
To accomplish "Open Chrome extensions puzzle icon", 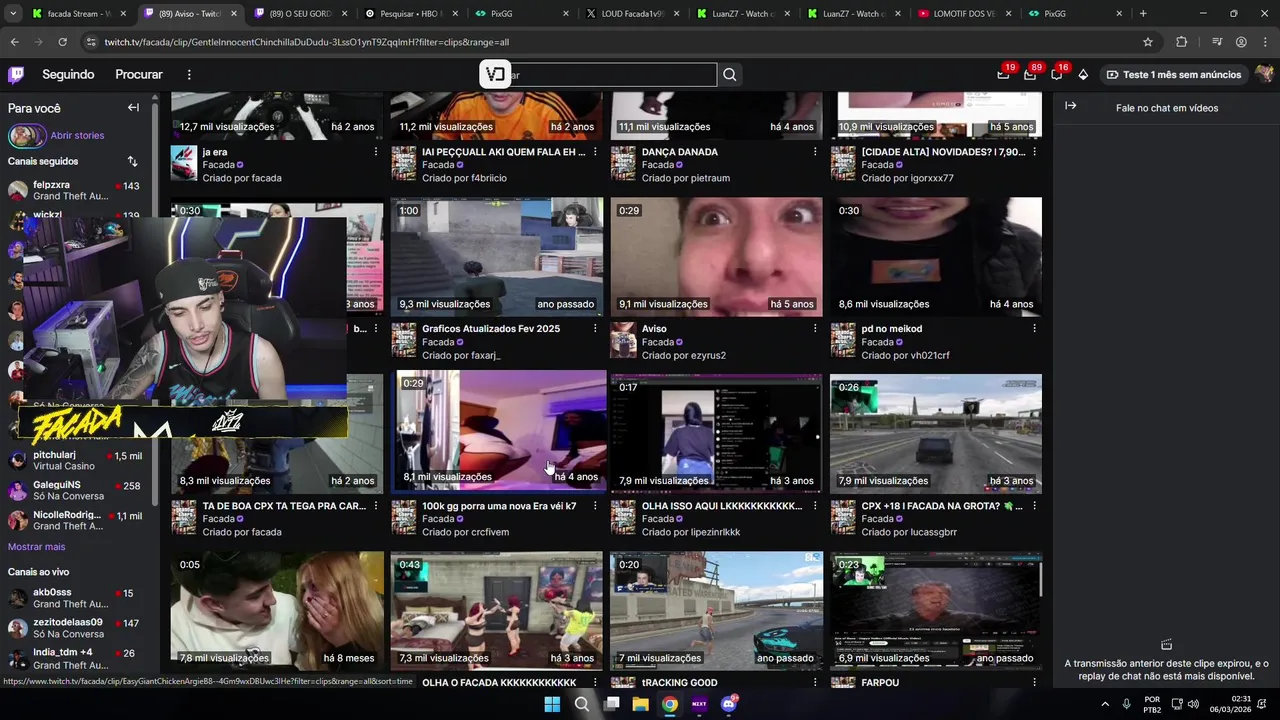I will pos(1181,42).
